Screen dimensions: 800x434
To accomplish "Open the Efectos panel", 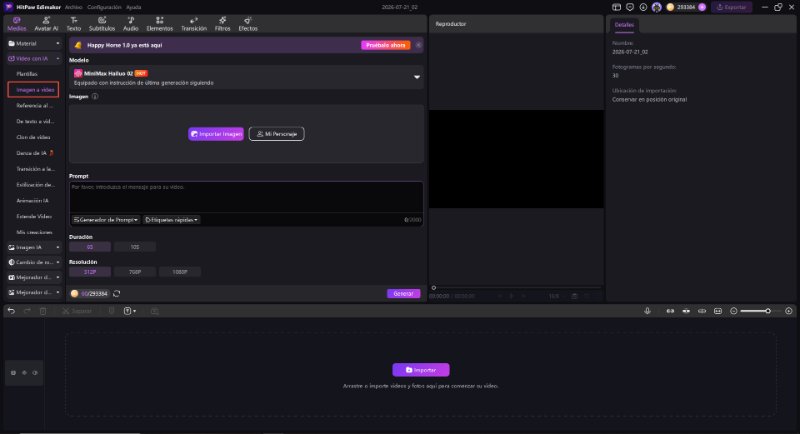I will tap(248, 24).
